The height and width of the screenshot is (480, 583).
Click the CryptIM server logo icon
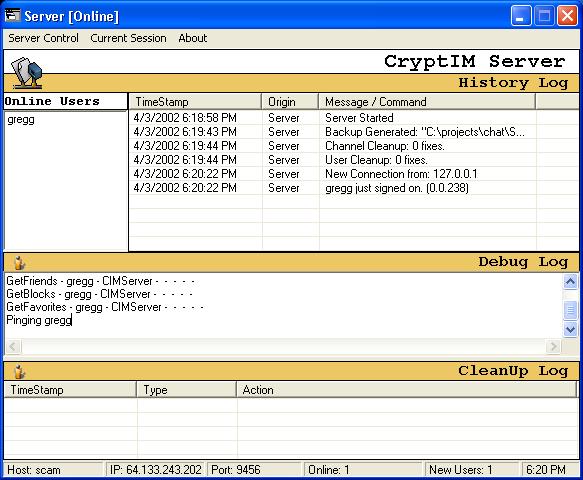[x=26, y=73]
